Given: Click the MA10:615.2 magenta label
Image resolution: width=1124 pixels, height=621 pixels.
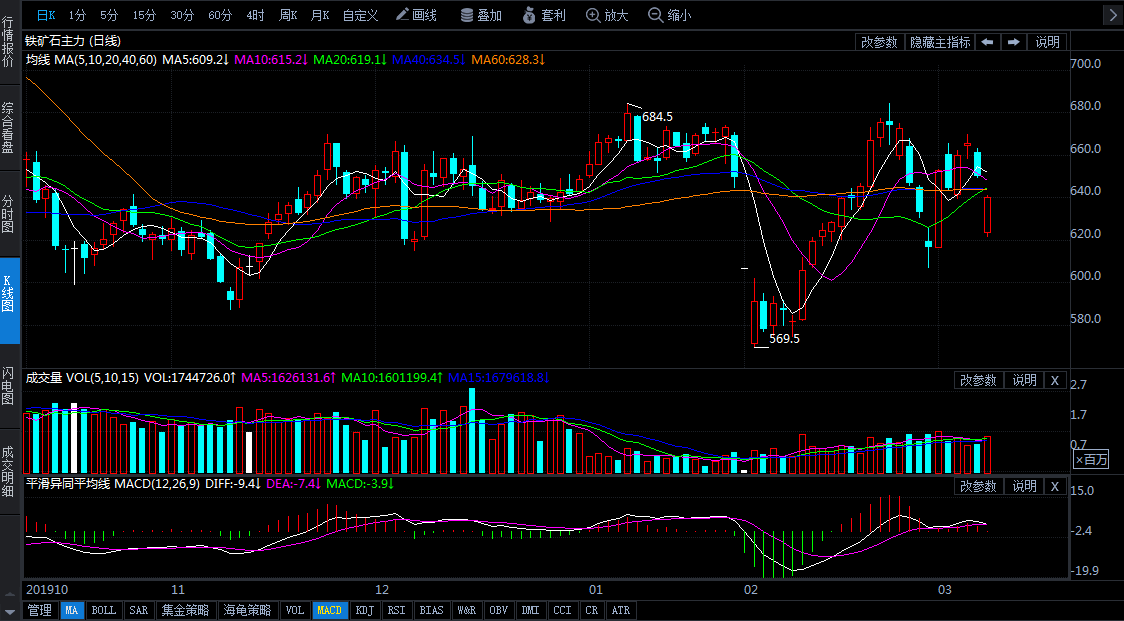Looking at the screenshot, I should click(x=270, y=60).
